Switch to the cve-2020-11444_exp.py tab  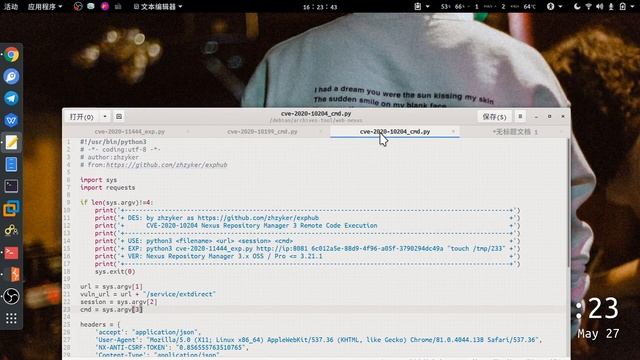(x=129, y=131)
